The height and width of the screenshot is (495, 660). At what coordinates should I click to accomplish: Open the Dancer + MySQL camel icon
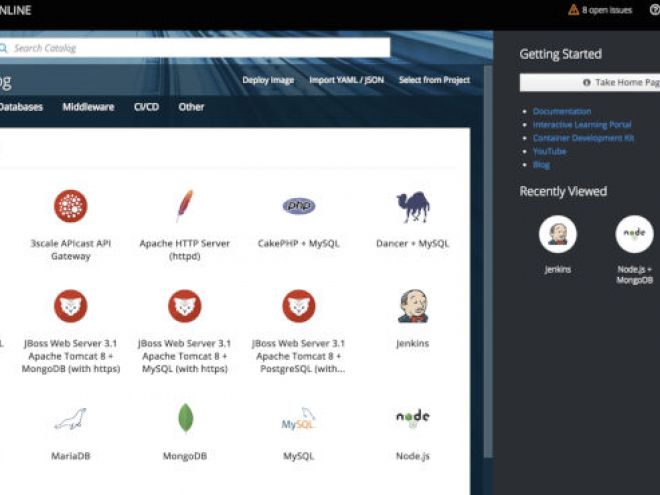(x=413, y=207)
